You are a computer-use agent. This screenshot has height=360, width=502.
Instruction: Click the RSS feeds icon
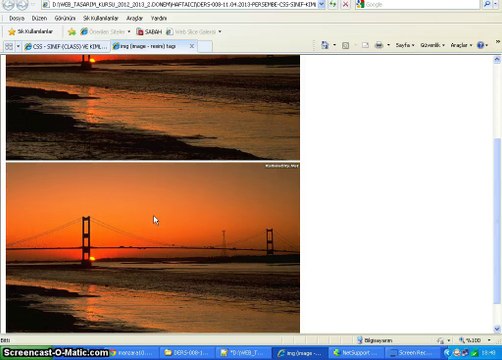346,45
